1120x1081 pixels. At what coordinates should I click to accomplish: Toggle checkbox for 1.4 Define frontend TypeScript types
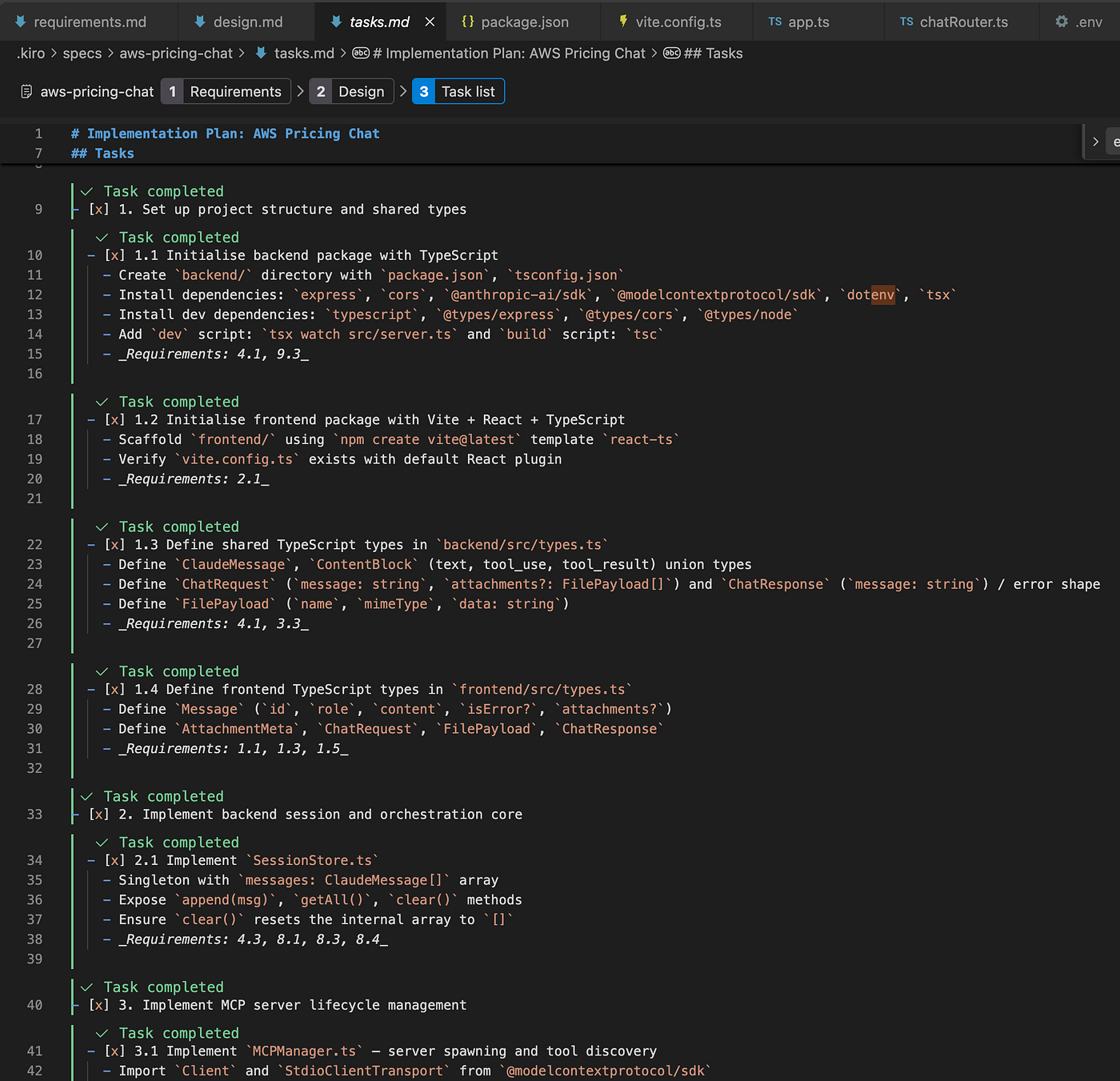tap(114, 689)
